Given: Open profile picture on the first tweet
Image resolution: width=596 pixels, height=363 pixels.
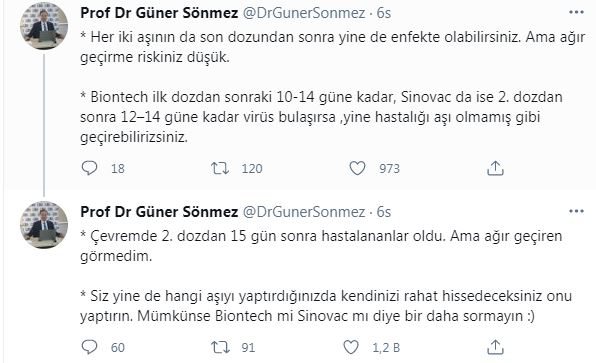Looking at the screenshot, I should point(44,25).
